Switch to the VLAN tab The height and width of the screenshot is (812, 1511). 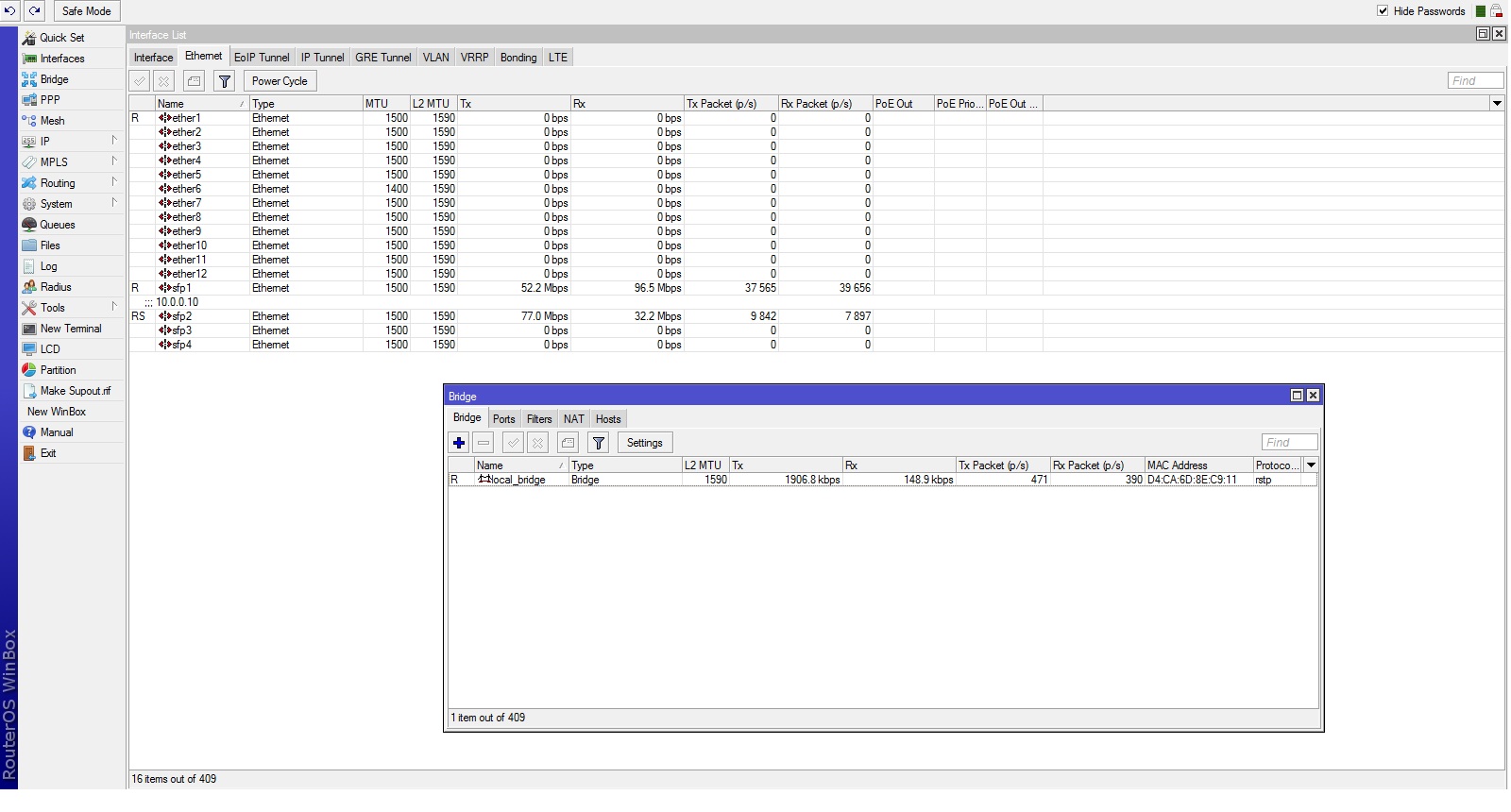point(435,58)
